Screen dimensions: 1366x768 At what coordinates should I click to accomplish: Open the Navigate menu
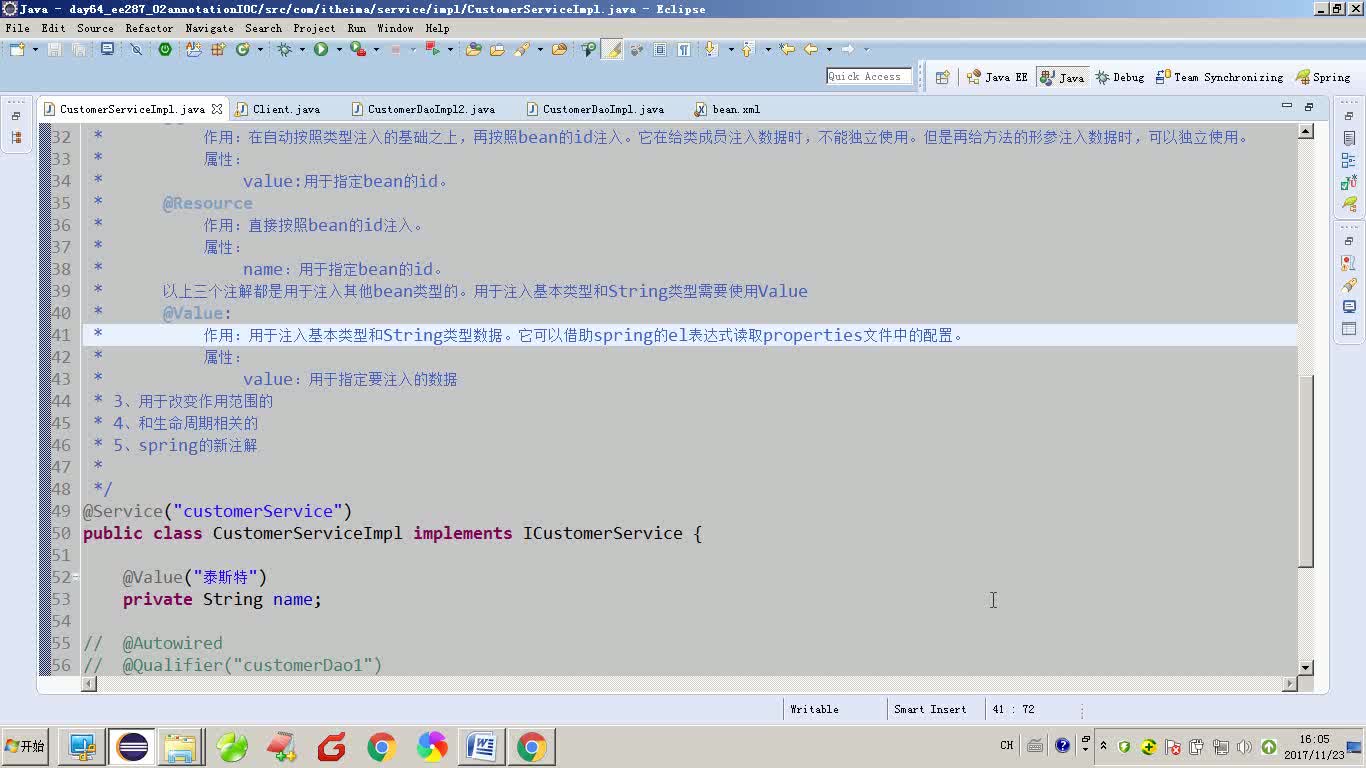pos(210,28)
